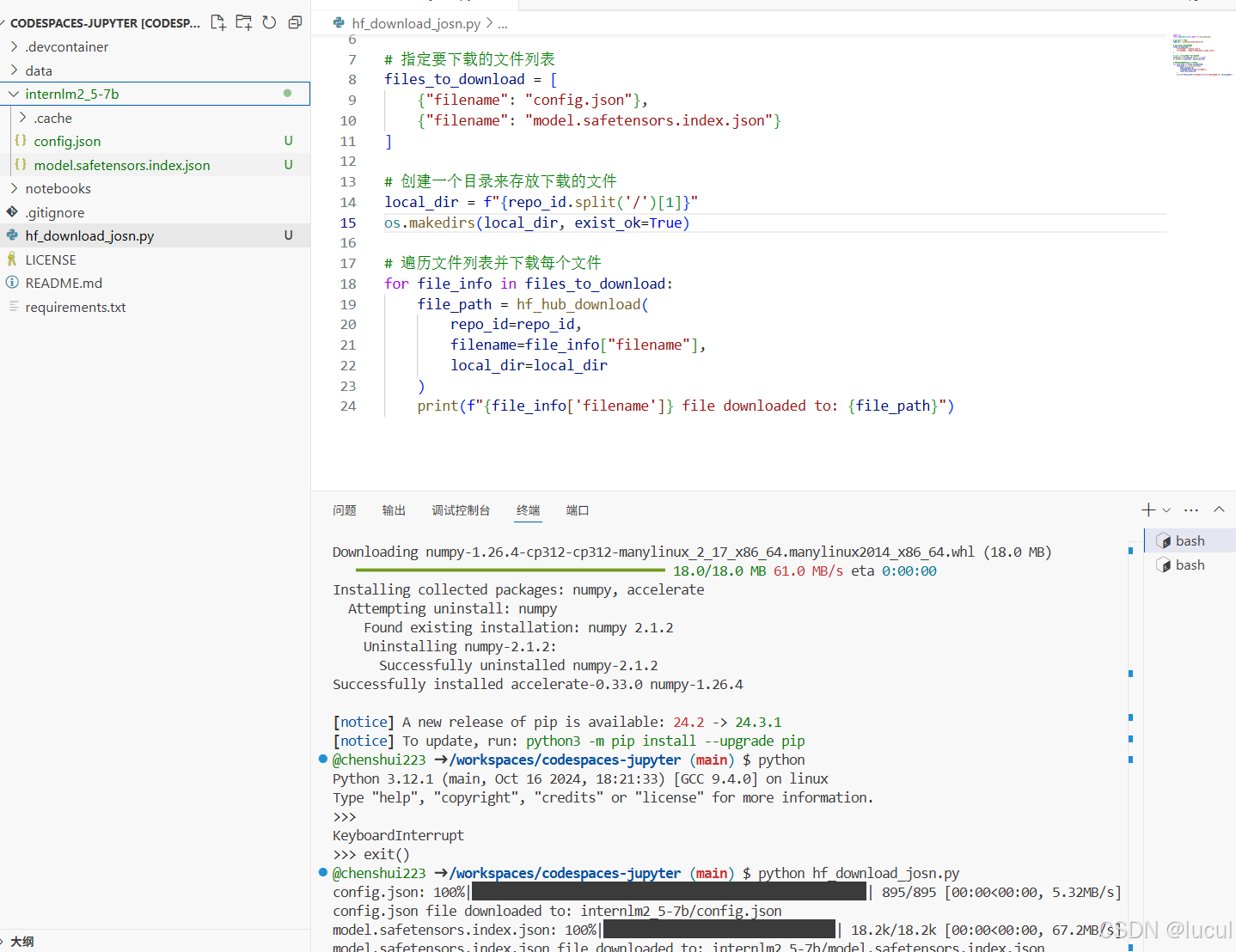The width and height of the screenshot is (1236, 952).
Task: Click the hf_download_josn.py breadcrumb label
Action: pos(416,24)
